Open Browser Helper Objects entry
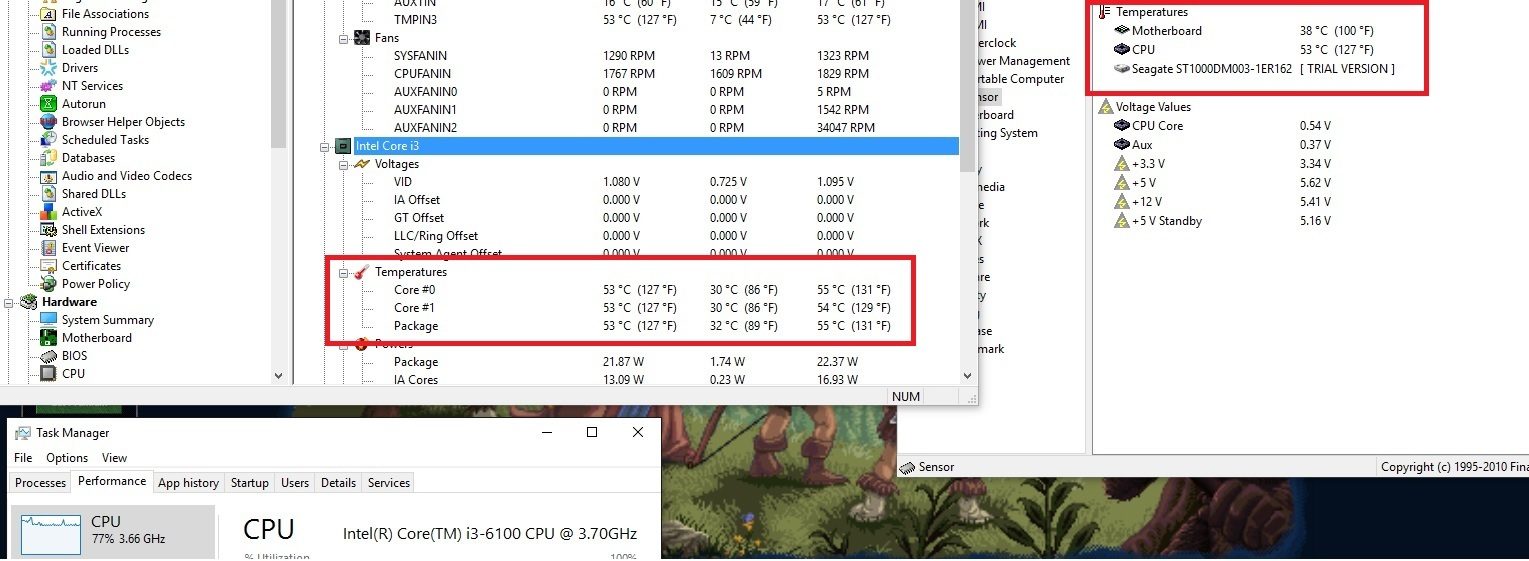1529x561 pixels. coord(123,122)
